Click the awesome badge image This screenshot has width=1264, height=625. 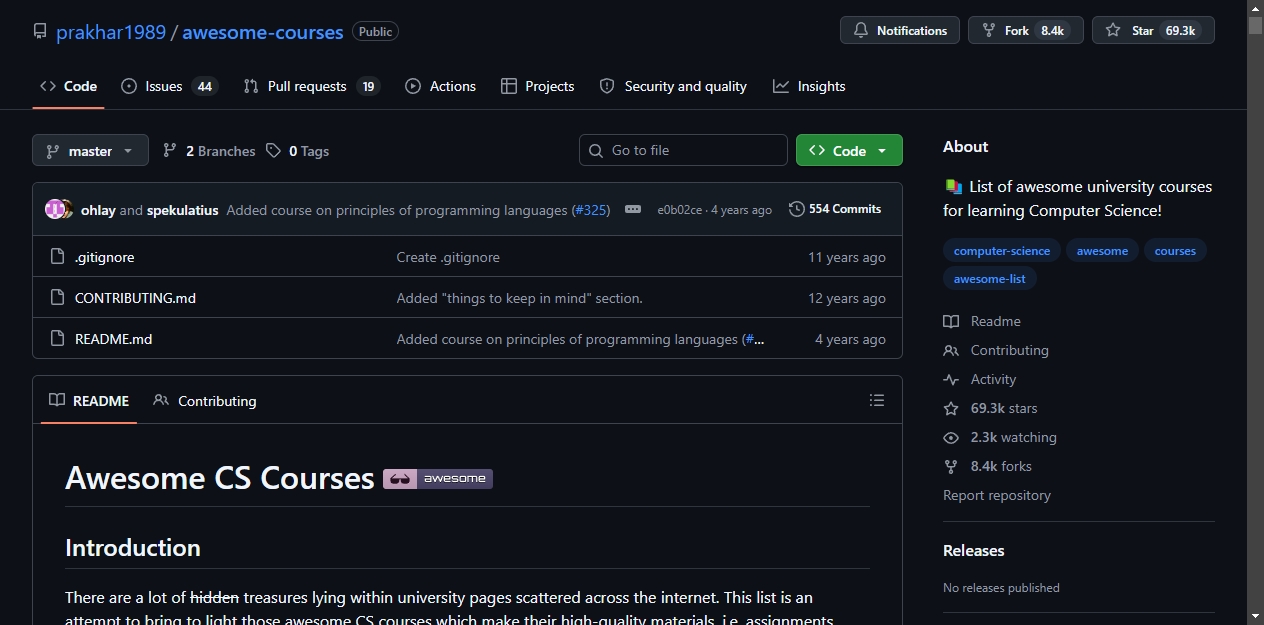(438, 478)
